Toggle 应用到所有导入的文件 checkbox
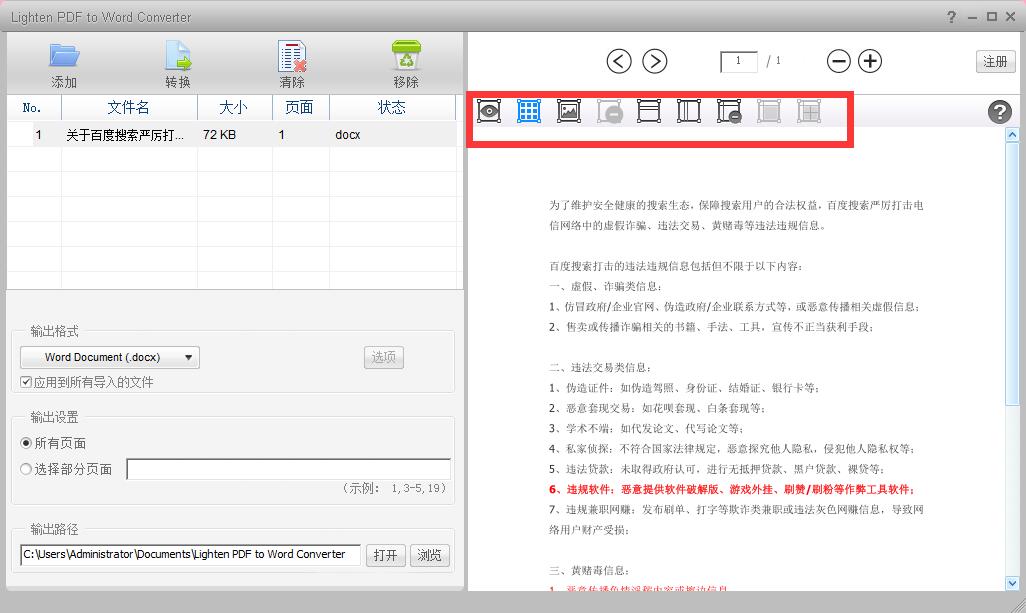This screenshot has height=613, width=1026. pyautogui.click(x=26, y=382)
